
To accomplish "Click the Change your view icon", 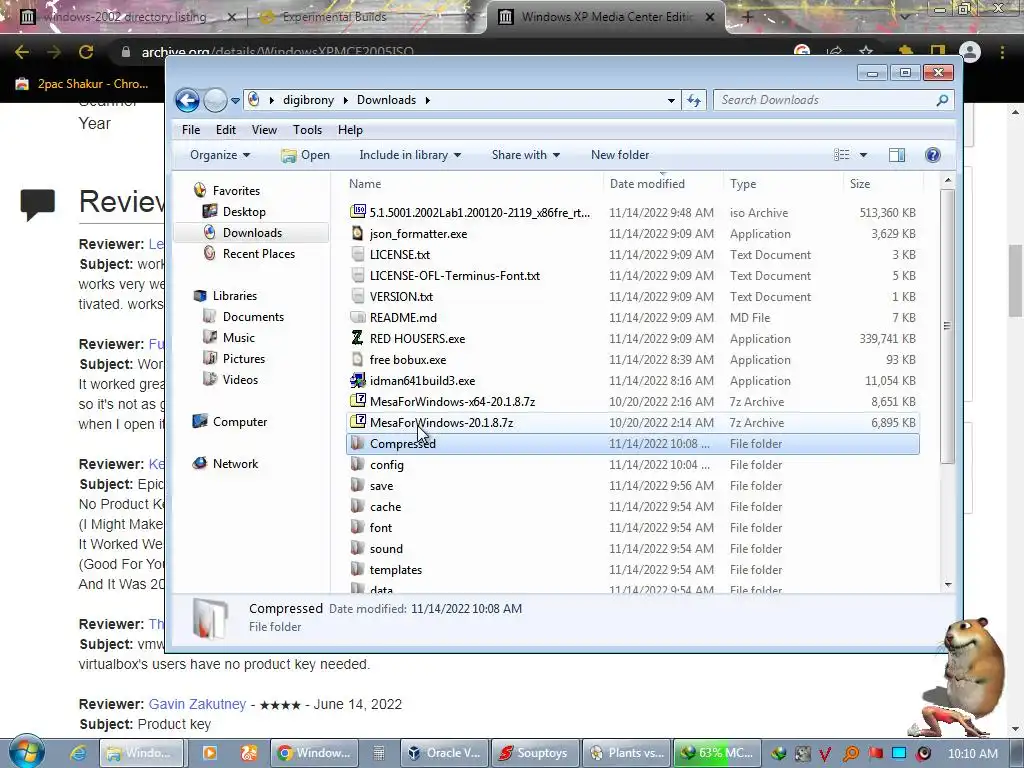I will [842, 155].
